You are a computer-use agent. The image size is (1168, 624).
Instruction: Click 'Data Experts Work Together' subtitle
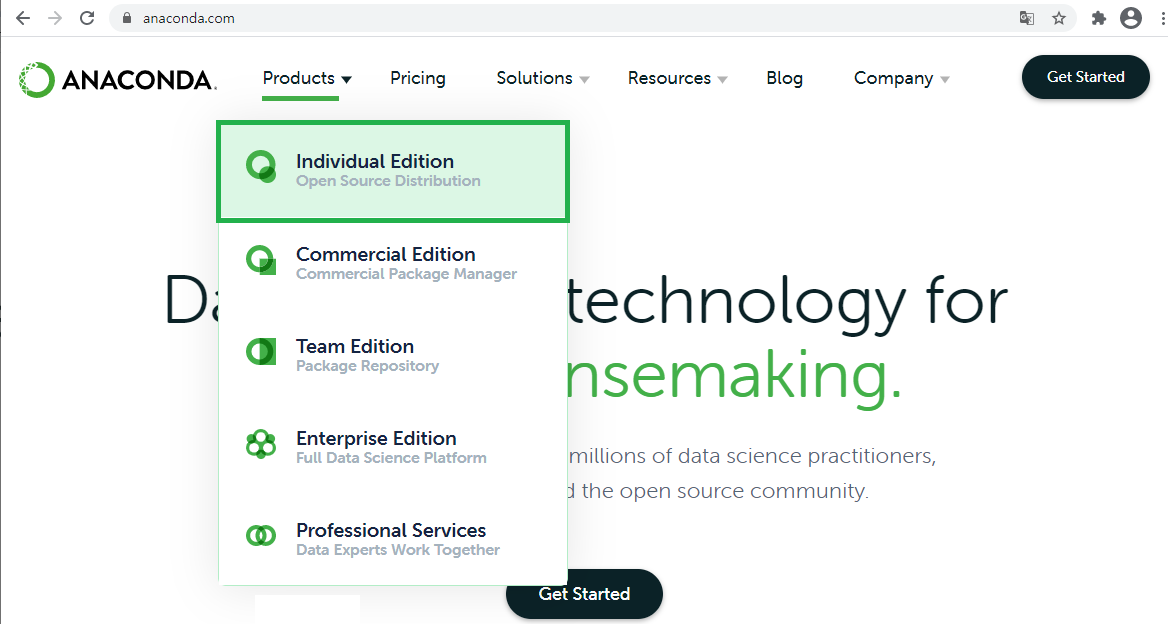pos(398,550)
